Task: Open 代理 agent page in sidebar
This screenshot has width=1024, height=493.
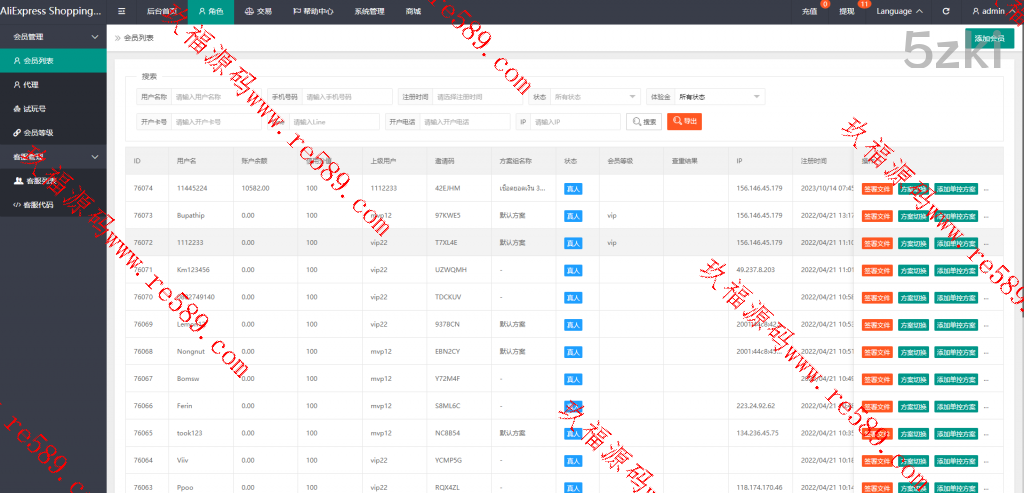Action: coord(30,84)
